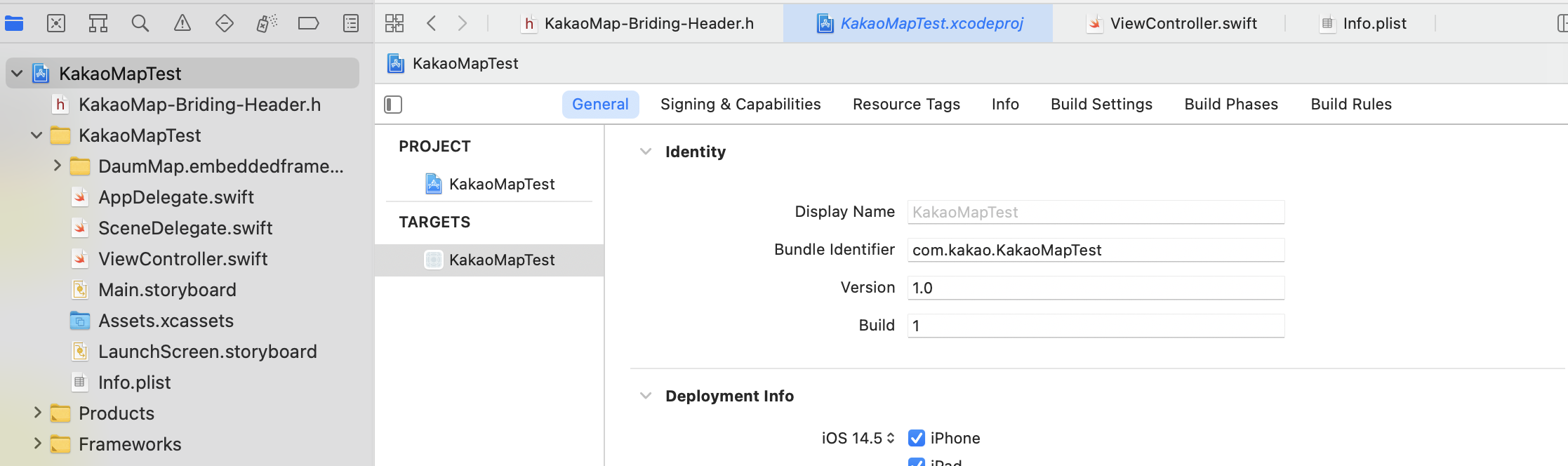Go forward in editor history
The width and height of the screenshot is (1568, 466).
[463, 23]
